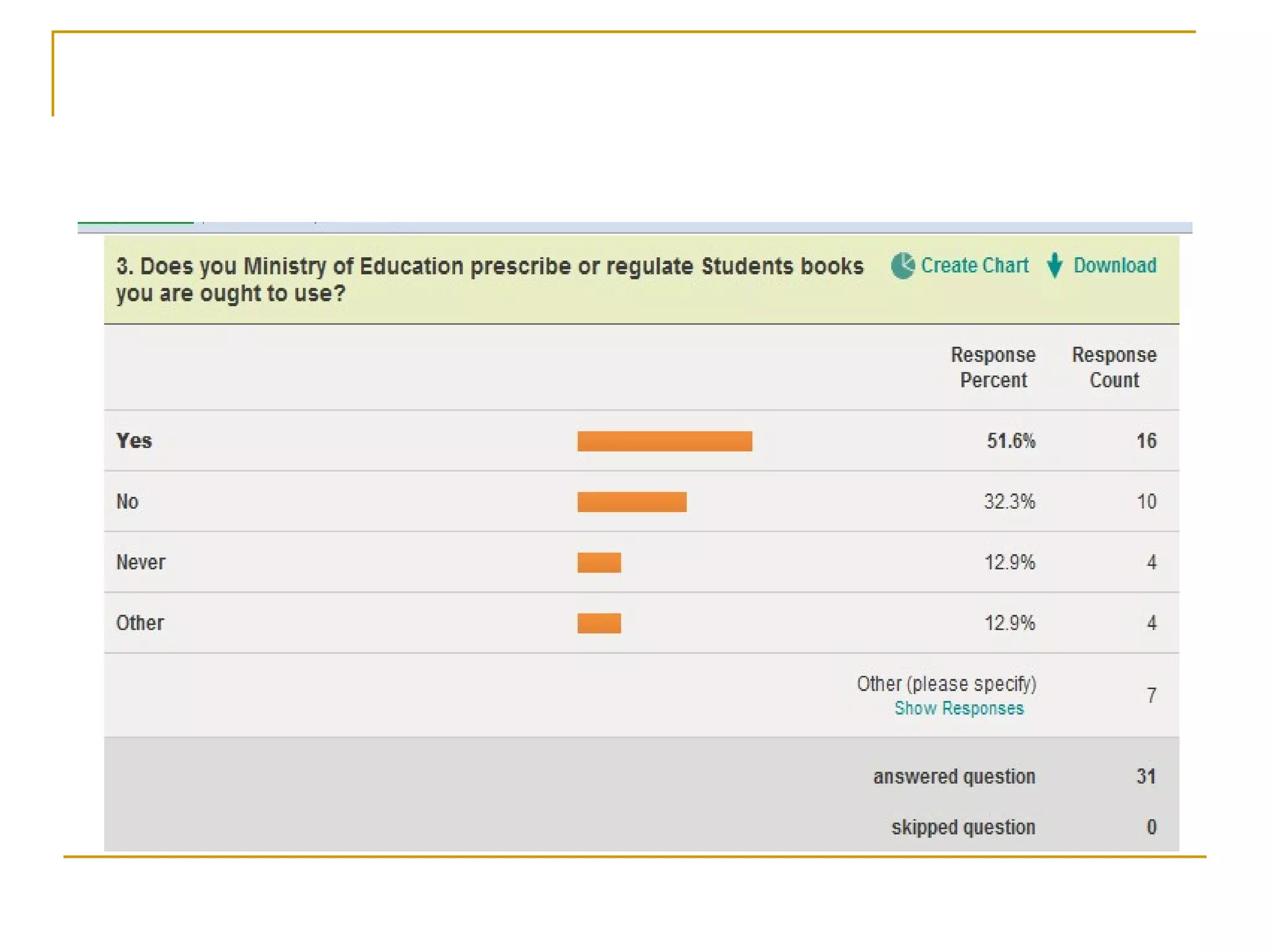Image resolution: width=1270 pixels, height=952 pixels.
Task: Click the Never answer label
Action: (141, 562)
